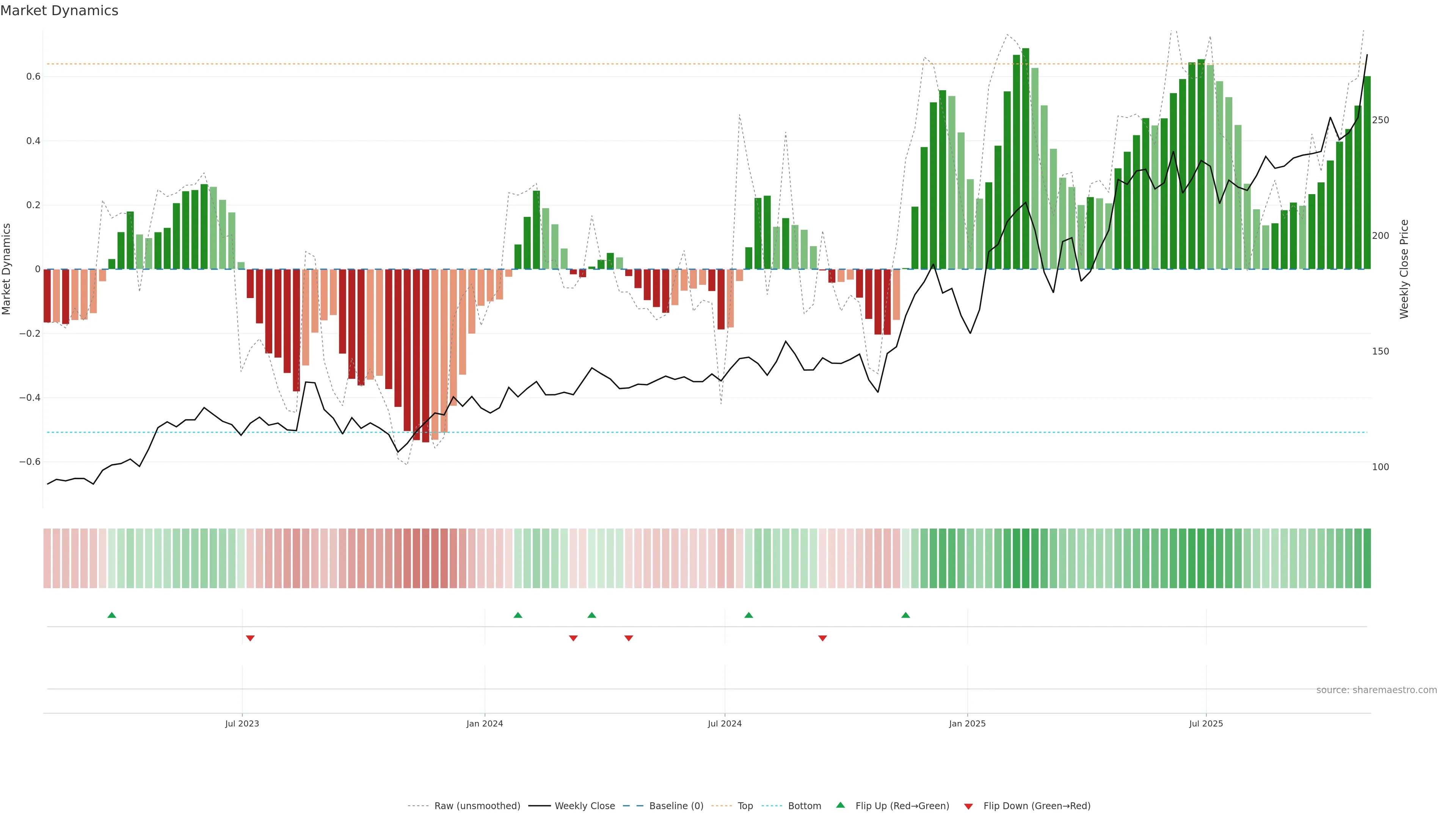
Task: Toggle the Top legend entry
Action: click(745, 806)
